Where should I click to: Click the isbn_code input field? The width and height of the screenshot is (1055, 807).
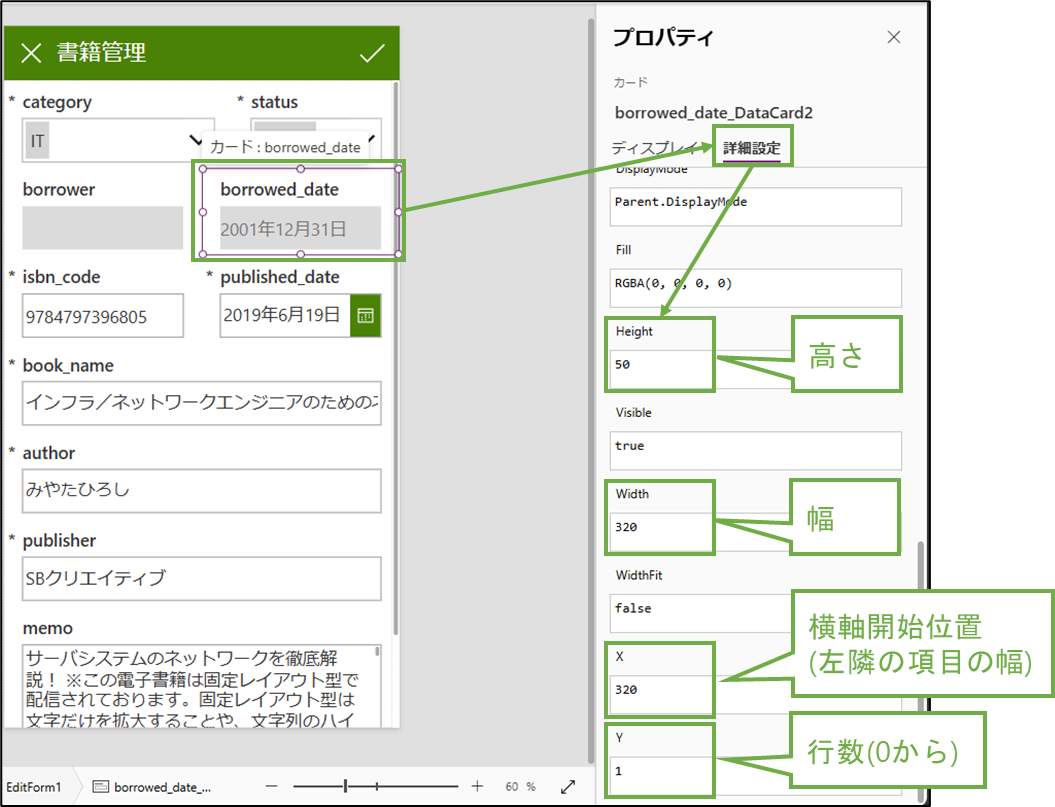pyautogui.click(x=102, y=316)
